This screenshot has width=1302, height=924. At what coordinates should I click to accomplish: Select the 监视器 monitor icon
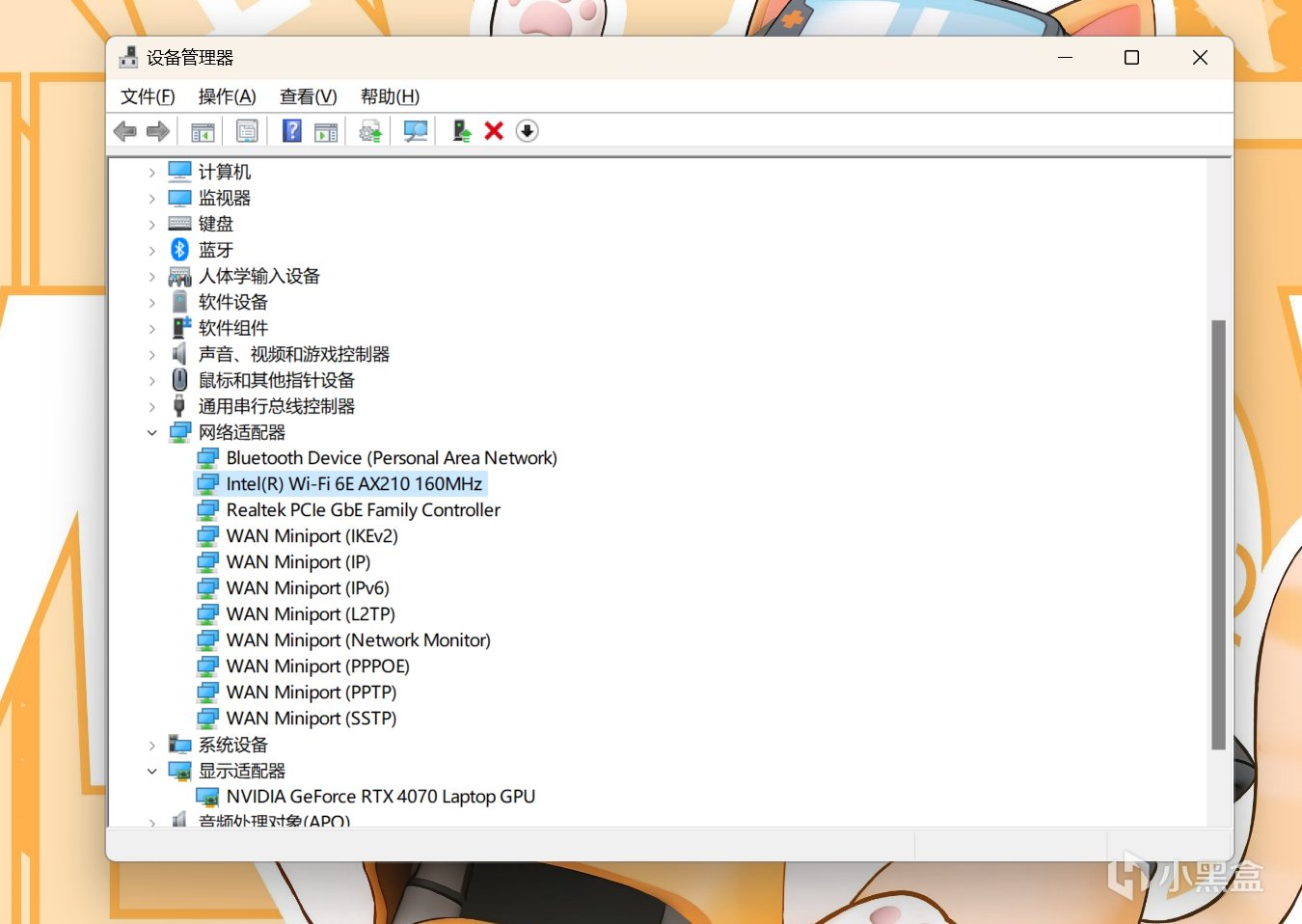(179, 198)
